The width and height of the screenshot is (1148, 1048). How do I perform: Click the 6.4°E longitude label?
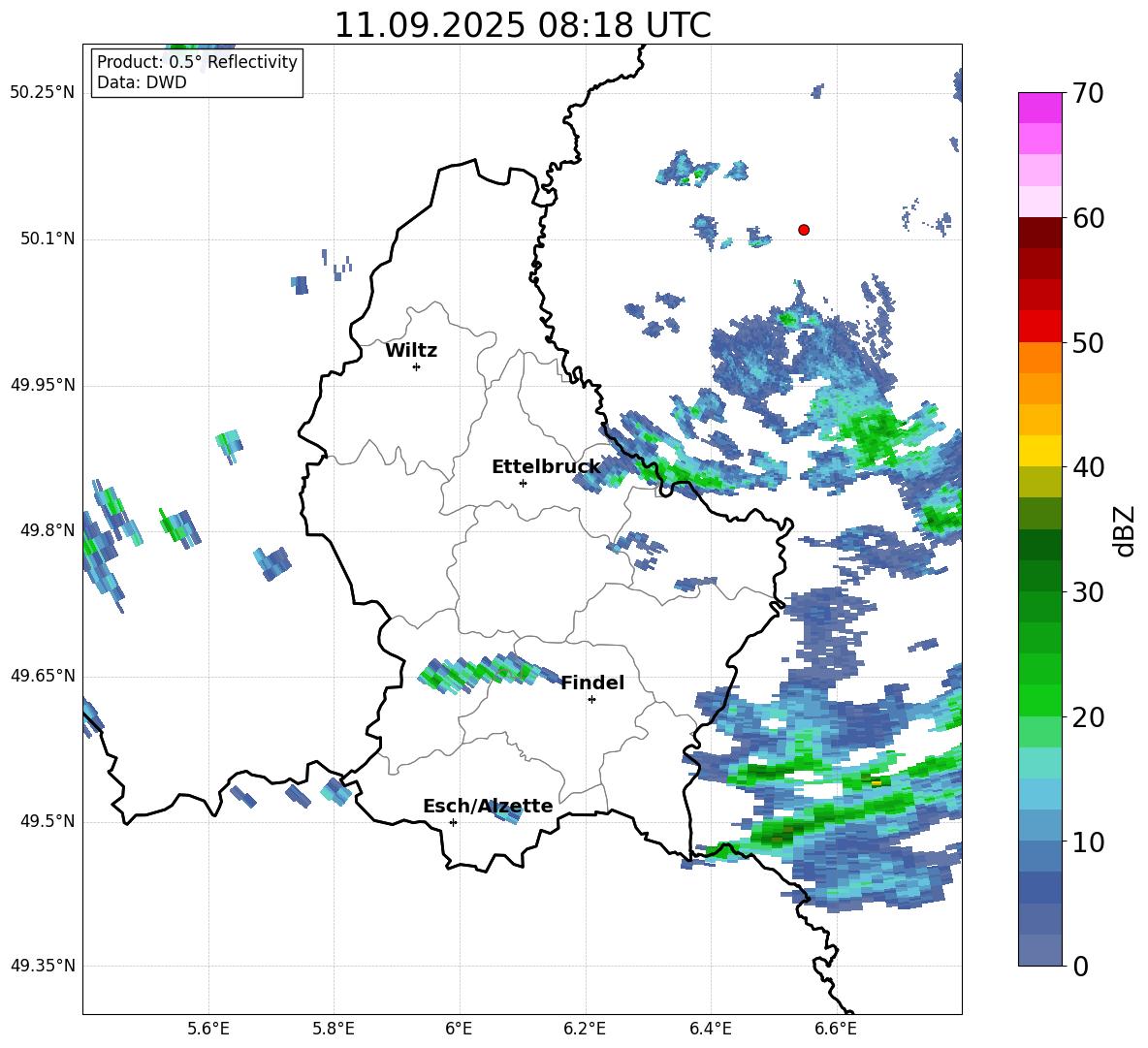(x=710, y=1030)
